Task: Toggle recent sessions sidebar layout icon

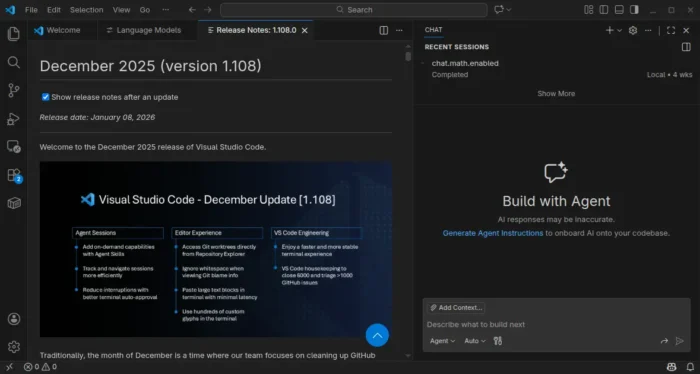Action: tap(686, 47)
